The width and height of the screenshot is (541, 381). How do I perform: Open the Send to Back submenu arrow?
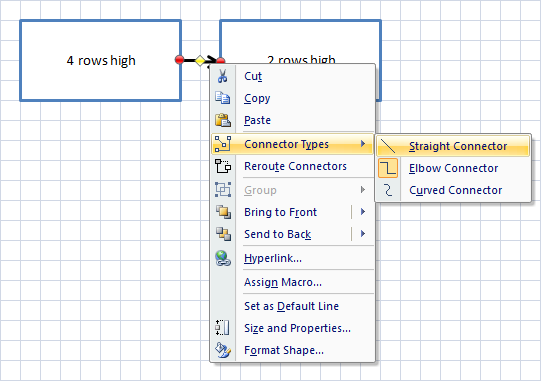[363, 234]
